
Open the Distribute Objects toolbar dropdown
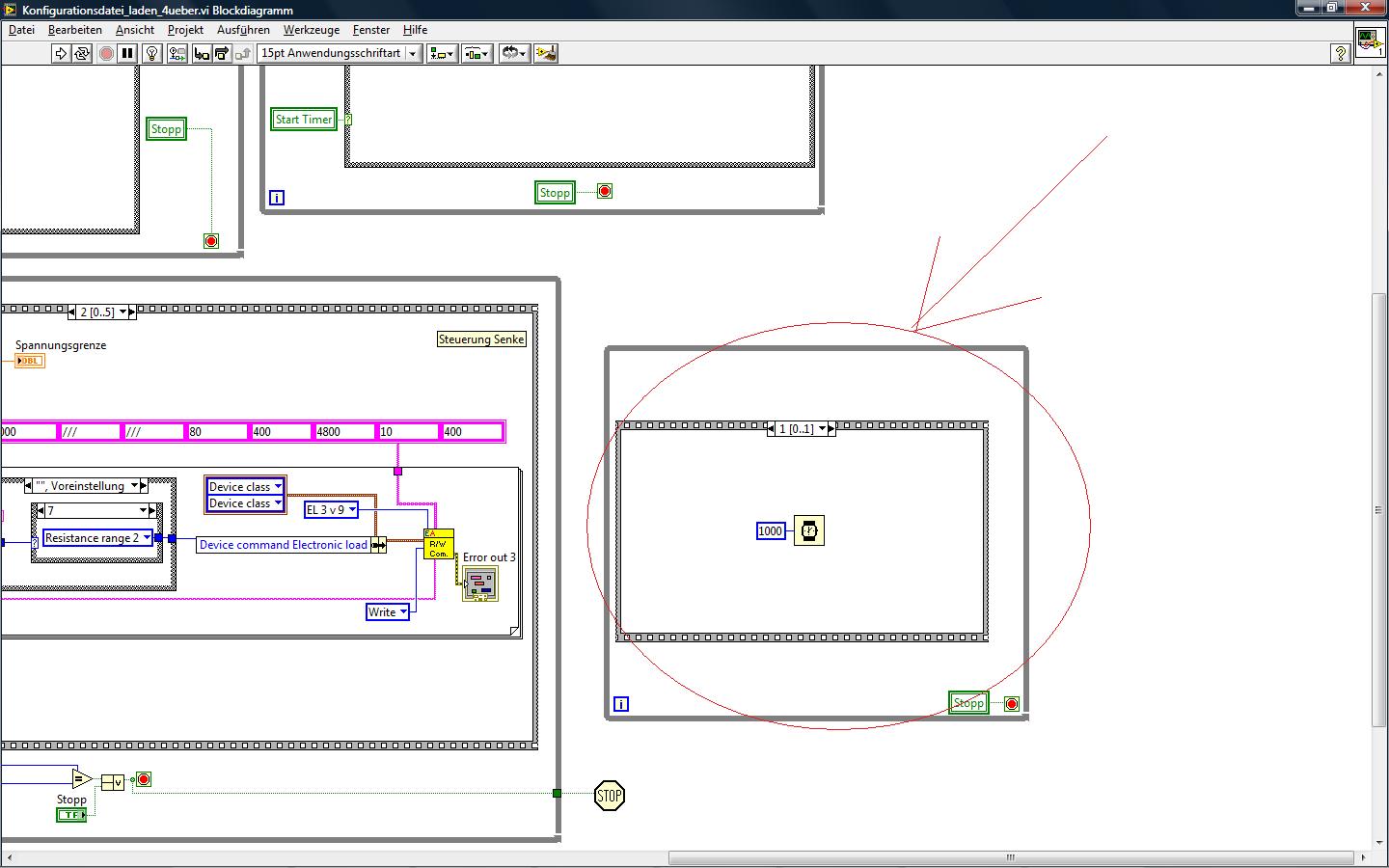[x=477, y=53]
